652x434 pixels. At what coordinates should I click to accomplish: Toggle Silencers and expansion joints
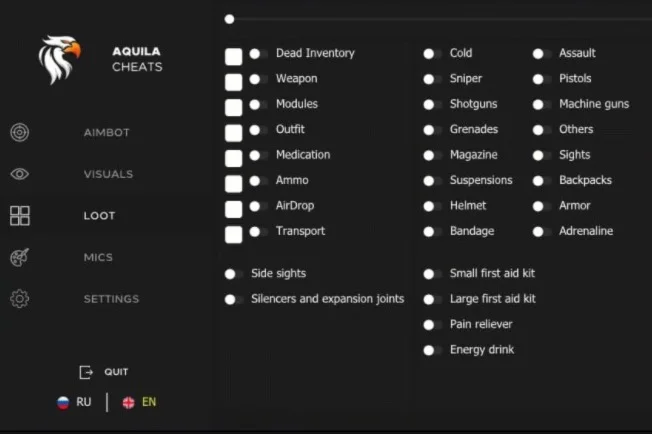coord(233,299)
